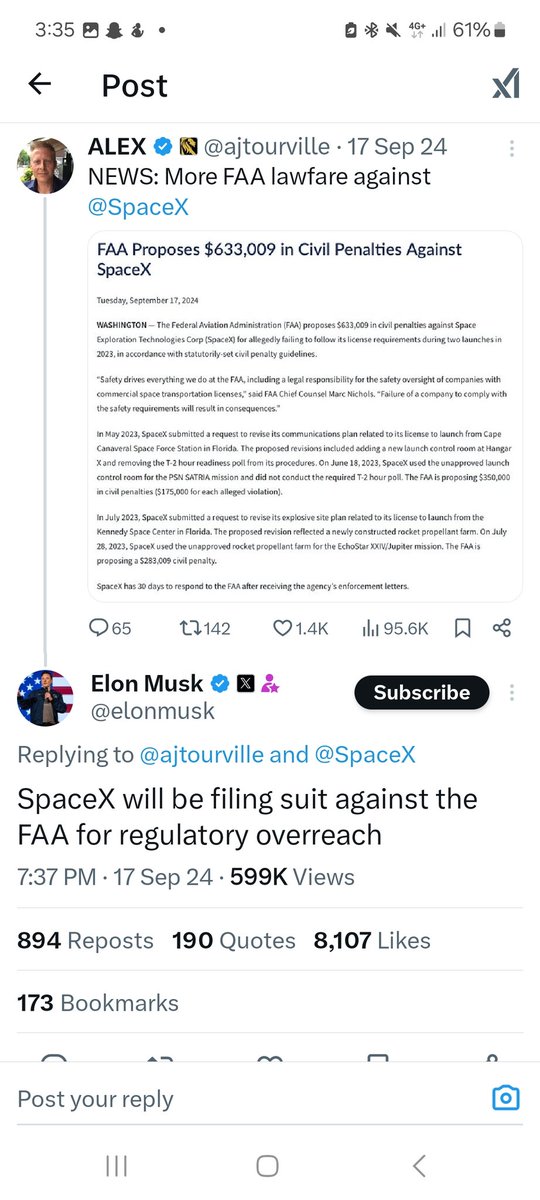View the 894 Reposts list

click(x=86, y=940)
